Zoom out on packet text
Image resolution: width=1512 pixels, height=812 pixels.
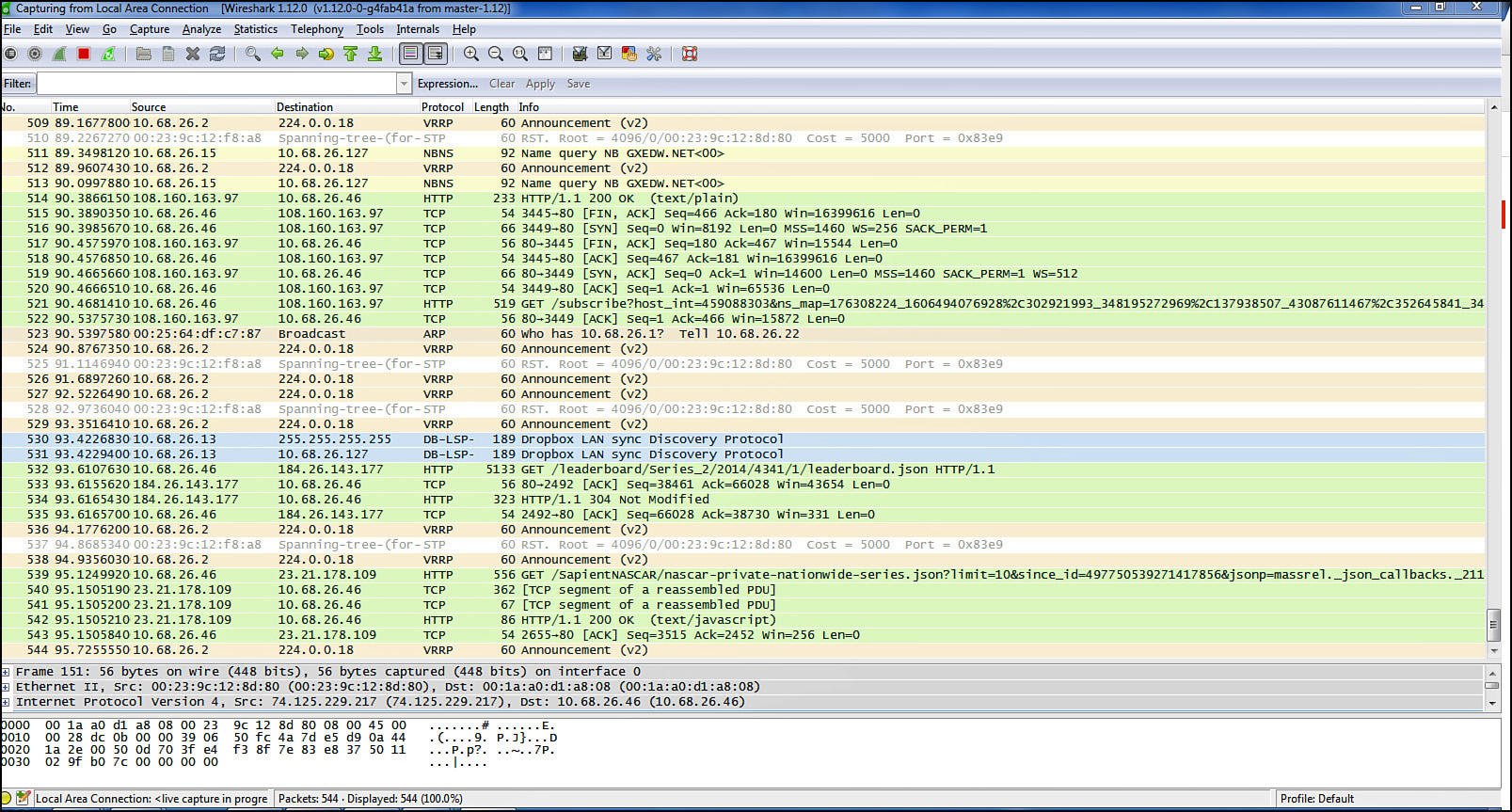tap(496, 54)
